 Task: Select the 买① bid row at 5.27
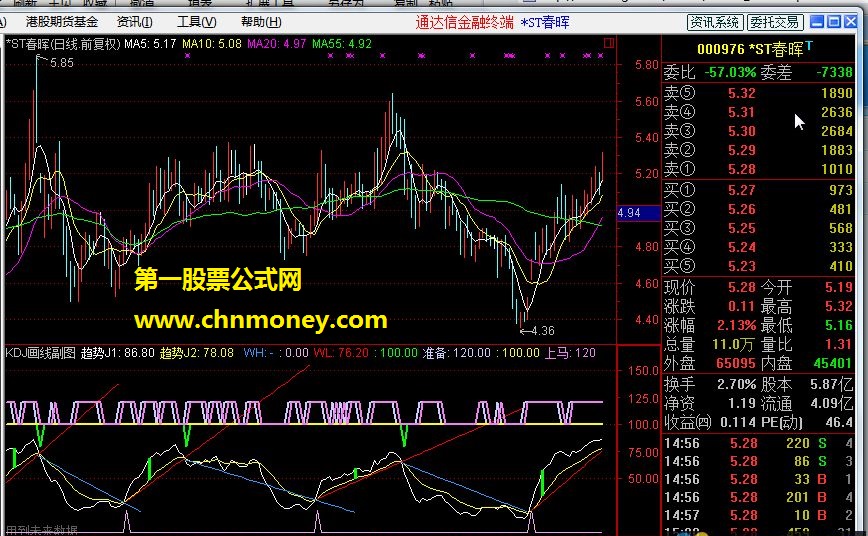tap(758, 190)
